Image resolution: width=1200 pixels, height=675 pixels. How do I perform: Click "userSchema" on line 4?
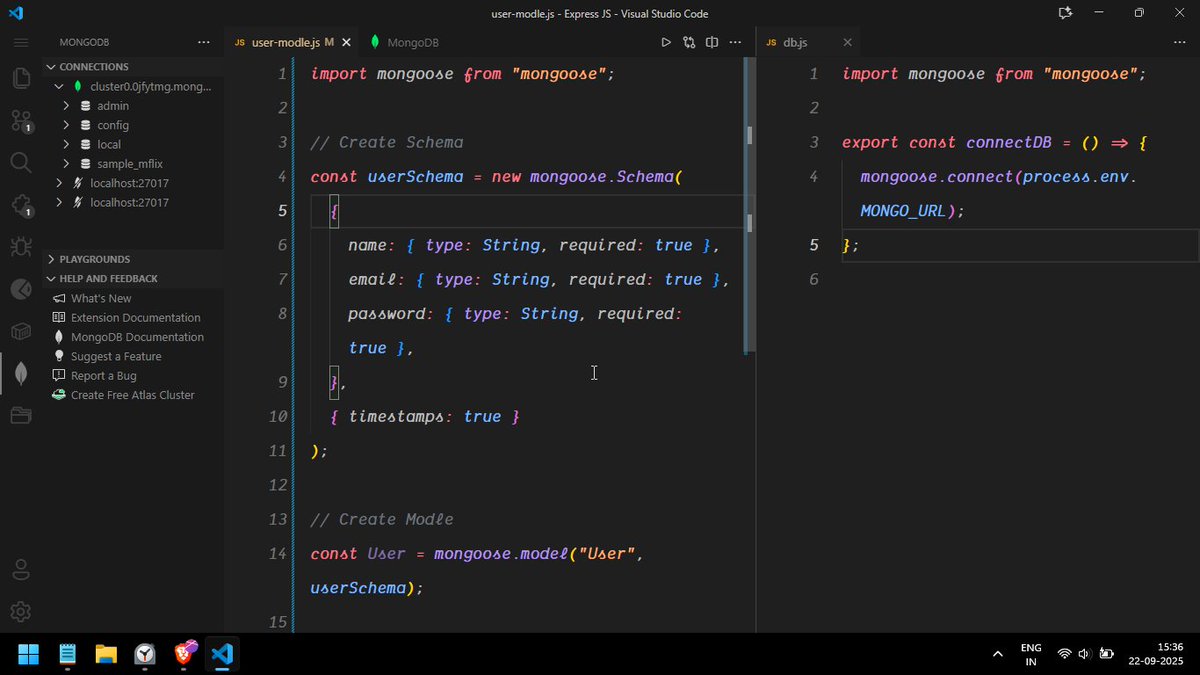415,177
